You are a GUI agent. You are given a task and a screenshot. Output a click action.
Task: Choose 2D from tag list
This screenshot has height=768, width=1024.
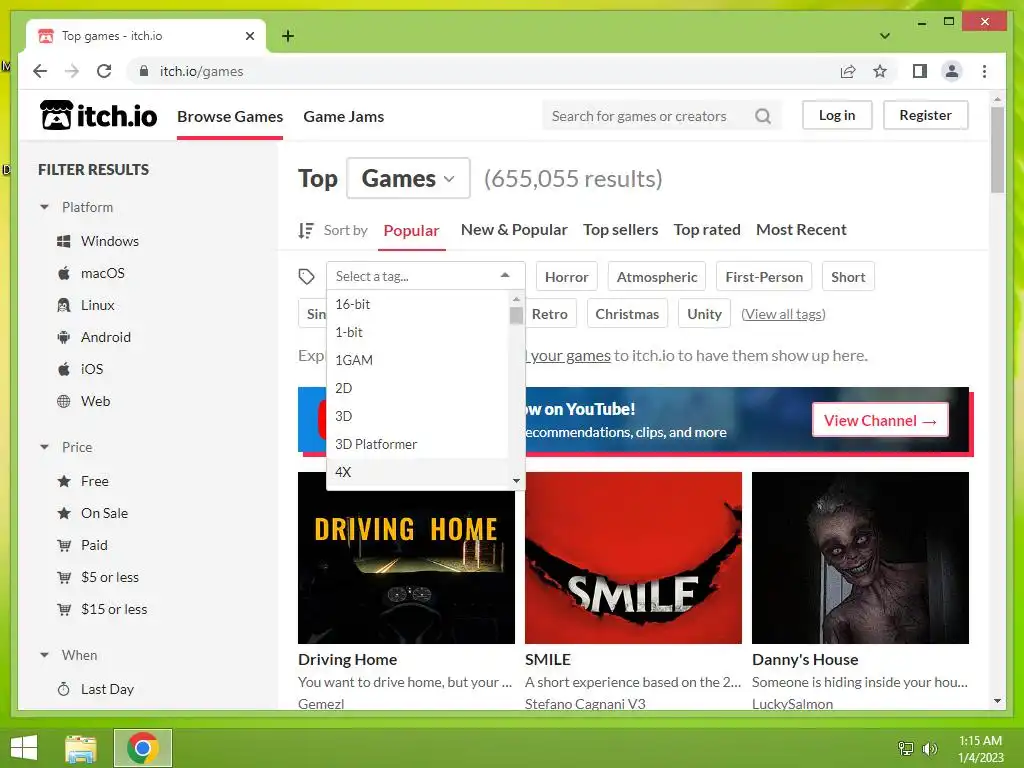[x=417, y=389]
